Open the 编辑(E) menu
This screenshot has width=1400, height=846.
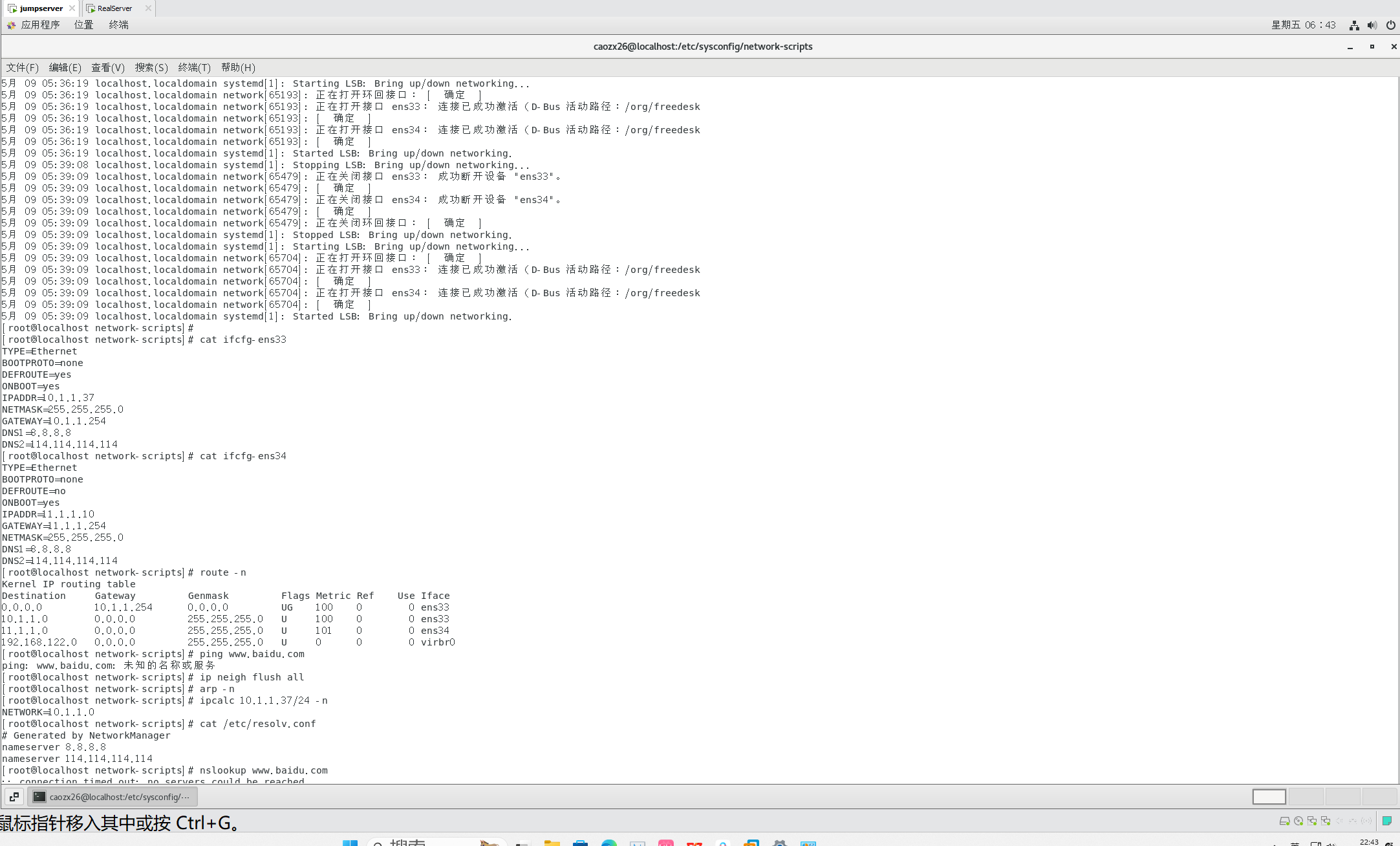point(65,67)
